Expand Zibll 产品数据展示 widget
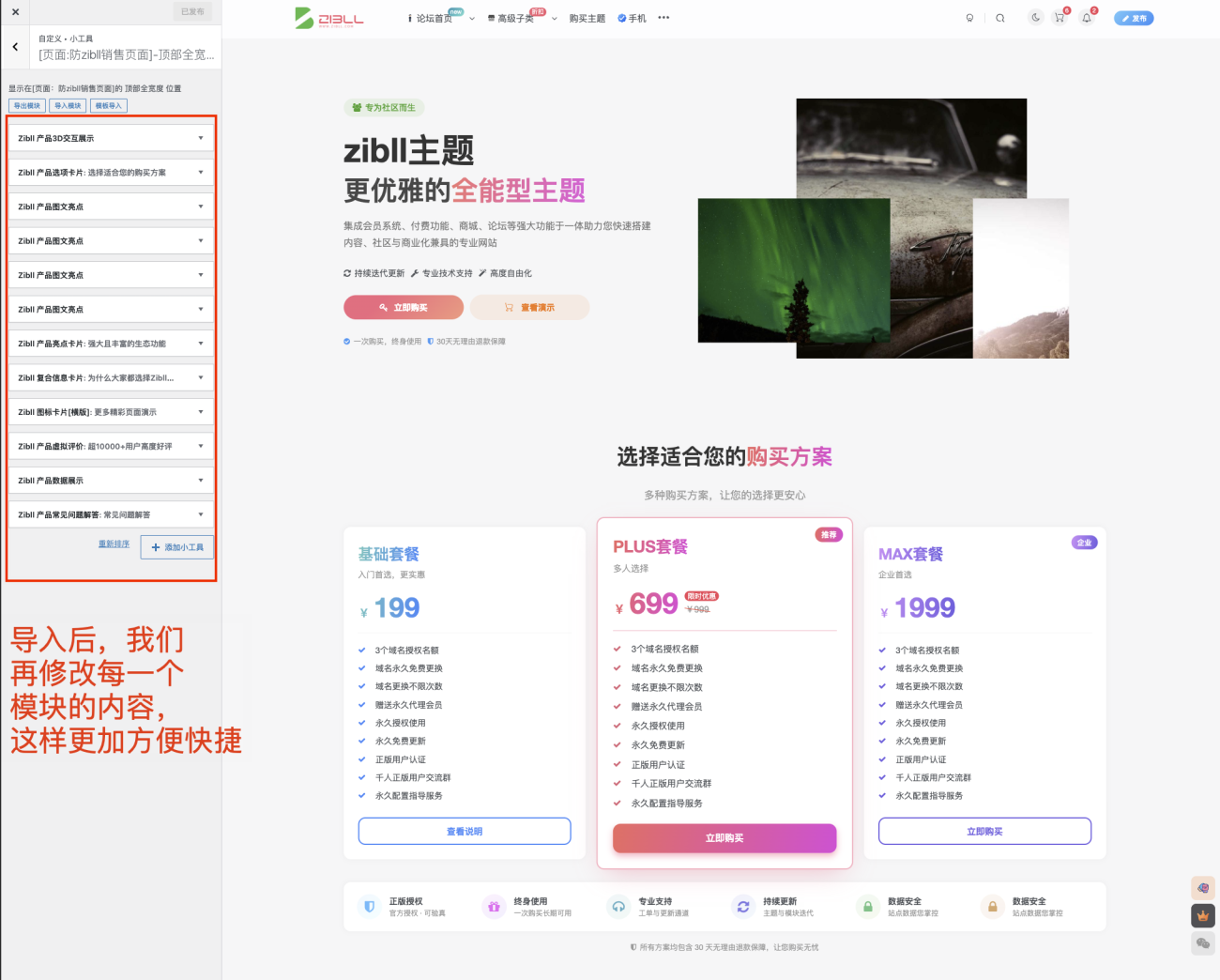 pyautogui.click(x=112, y=481)
